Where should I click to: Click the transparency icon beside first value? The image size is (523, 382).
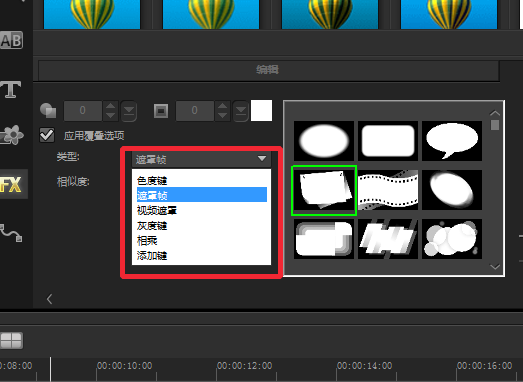coord(48,110)
